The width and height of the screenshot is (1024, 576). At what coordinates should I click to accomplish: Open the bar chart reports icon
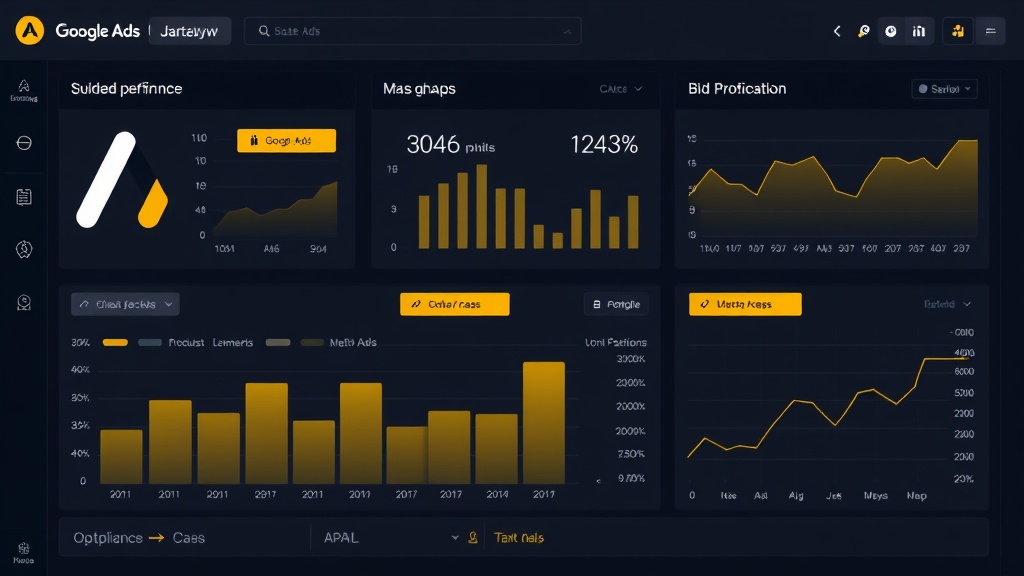[919, 31]
